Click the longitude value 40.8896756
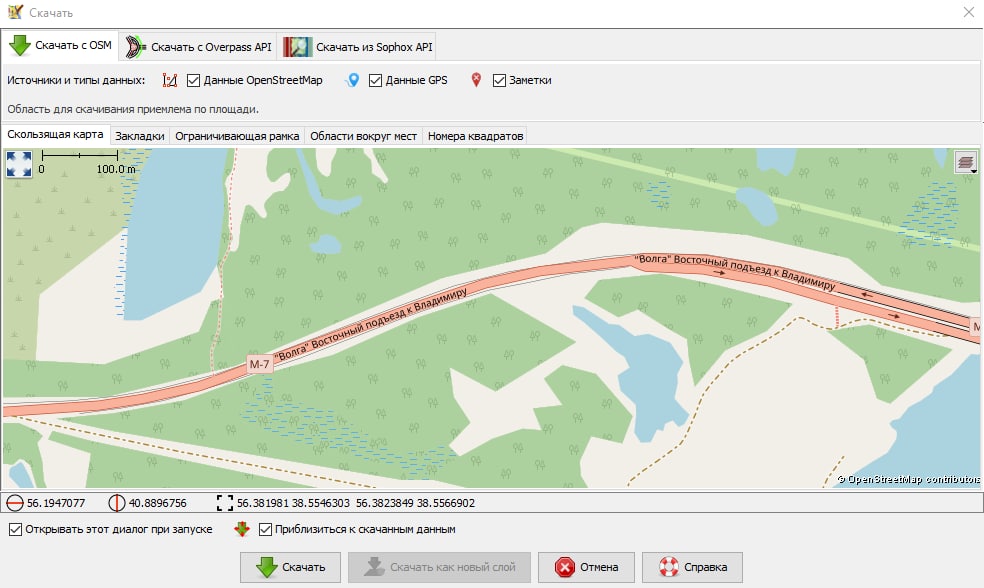984x588 pixels. 158,503
